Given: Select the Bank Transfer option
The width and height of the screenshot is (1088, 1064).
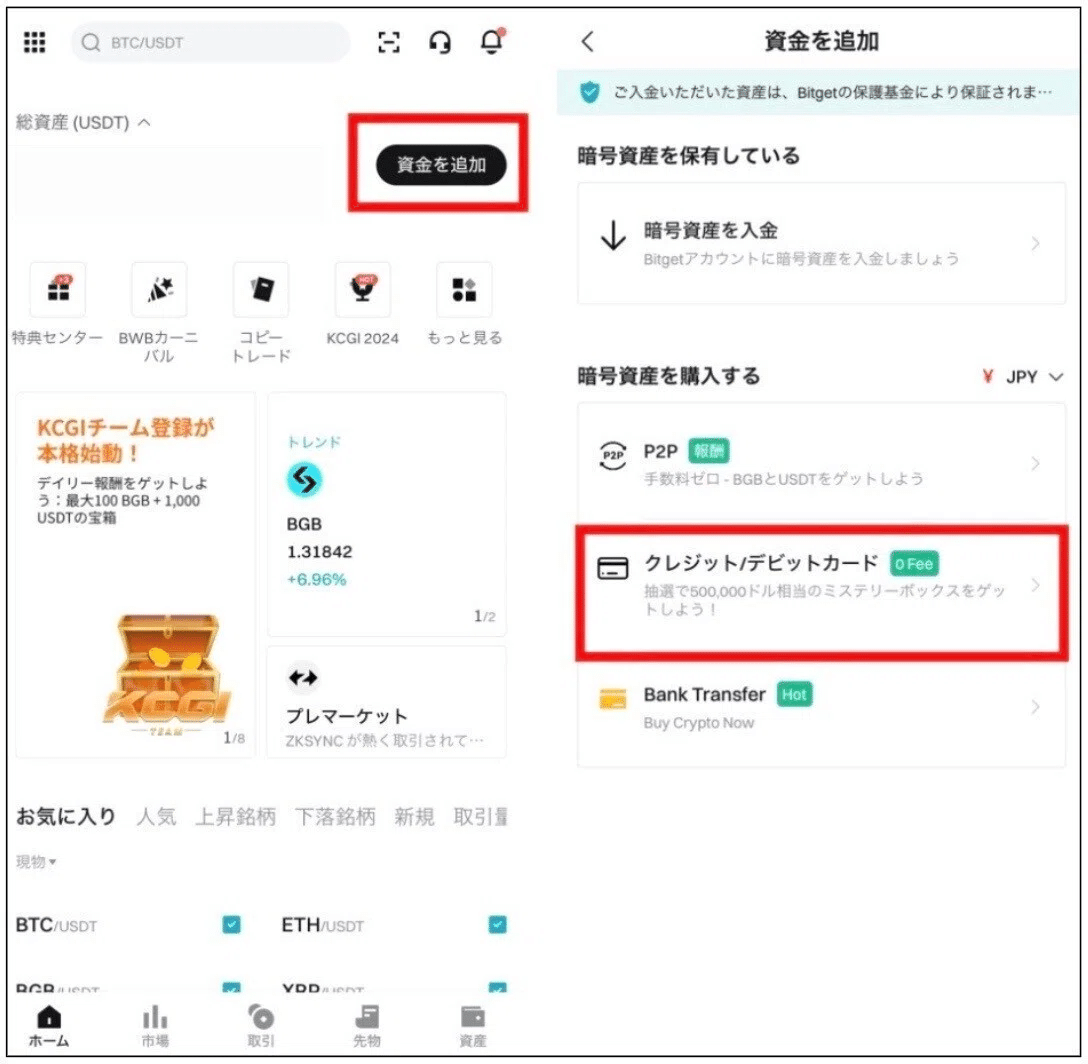Looking at the screenshot, I should pyautogui.click(x=820, y=707).
